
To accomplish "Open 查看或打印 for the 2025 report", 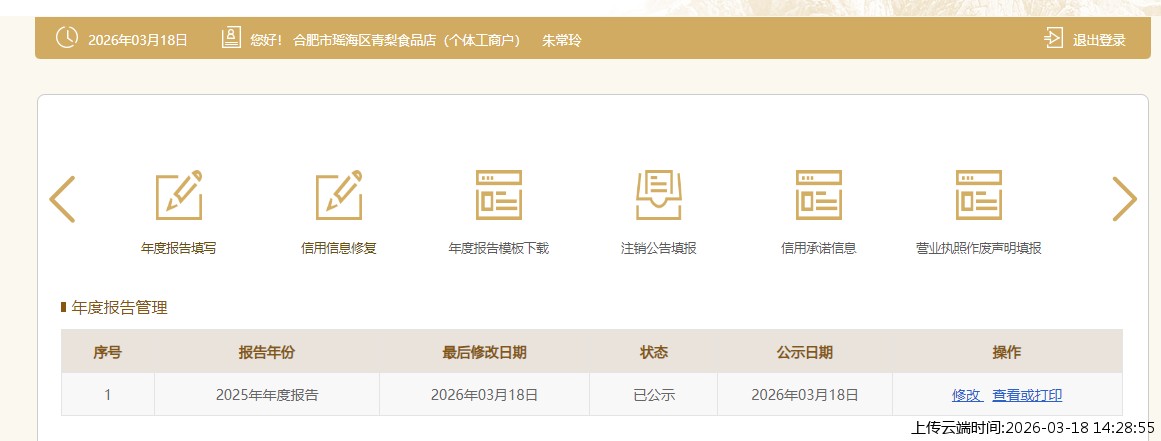I will pos(1027,395).
